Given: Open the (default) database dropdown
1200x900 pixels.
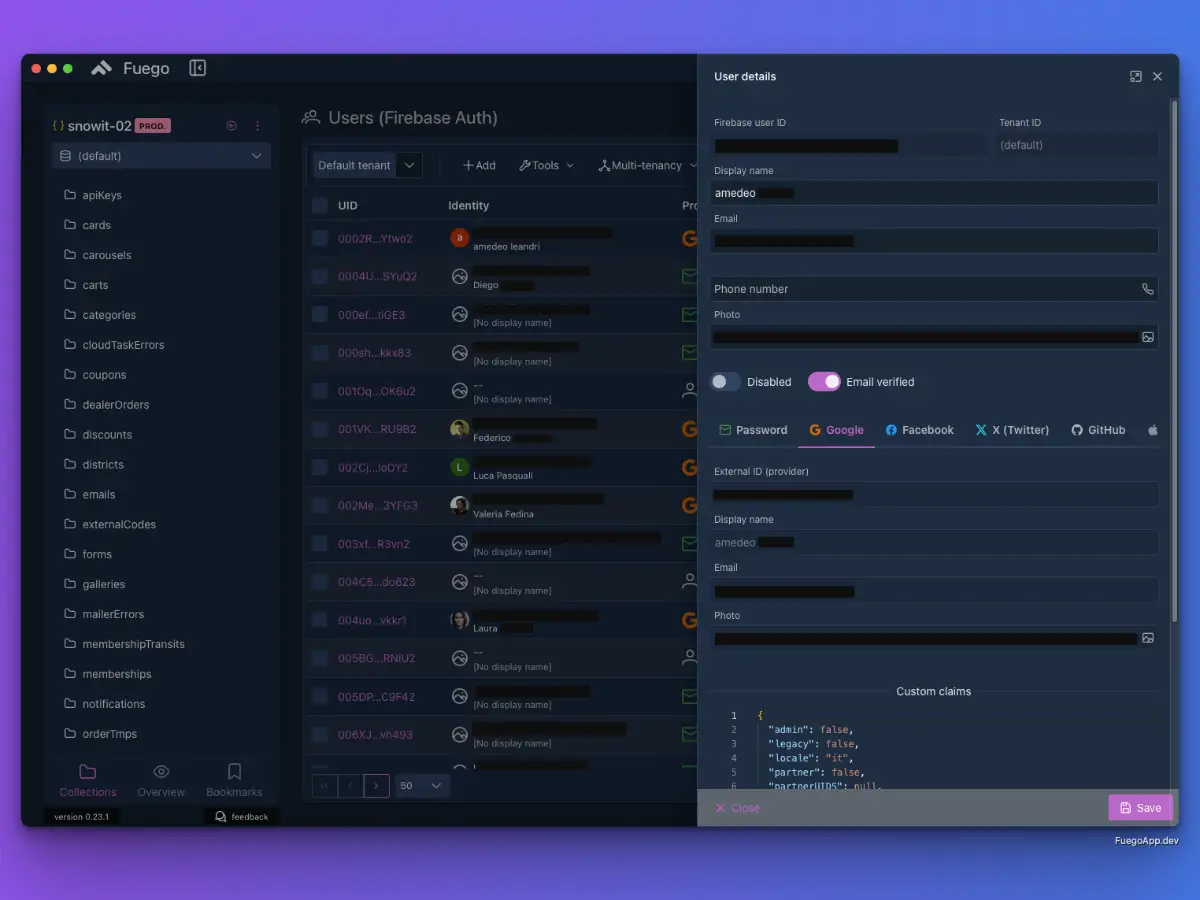Looking at the screenshot, I should [161, 156].
